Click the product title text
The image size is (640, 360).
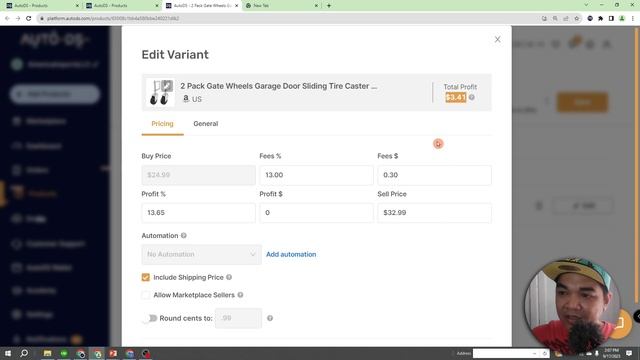pyautogui.click(x=279, y=86)
